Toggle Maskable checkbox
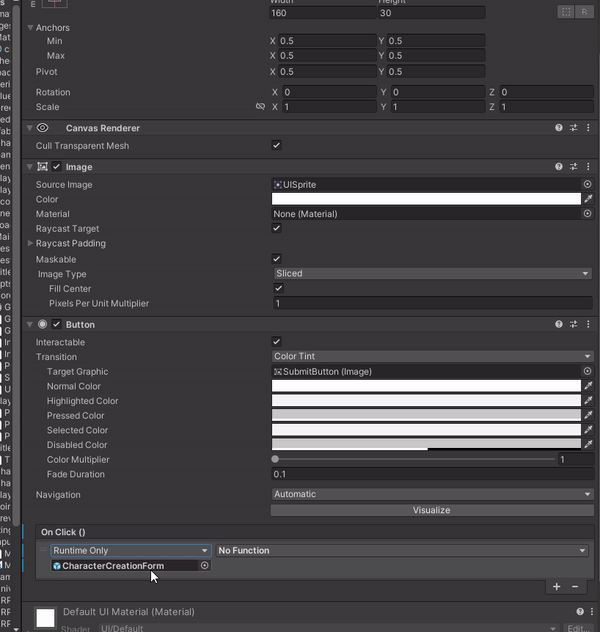The height and width of the screenshot is (632, 600). click(x=276, y=259)
